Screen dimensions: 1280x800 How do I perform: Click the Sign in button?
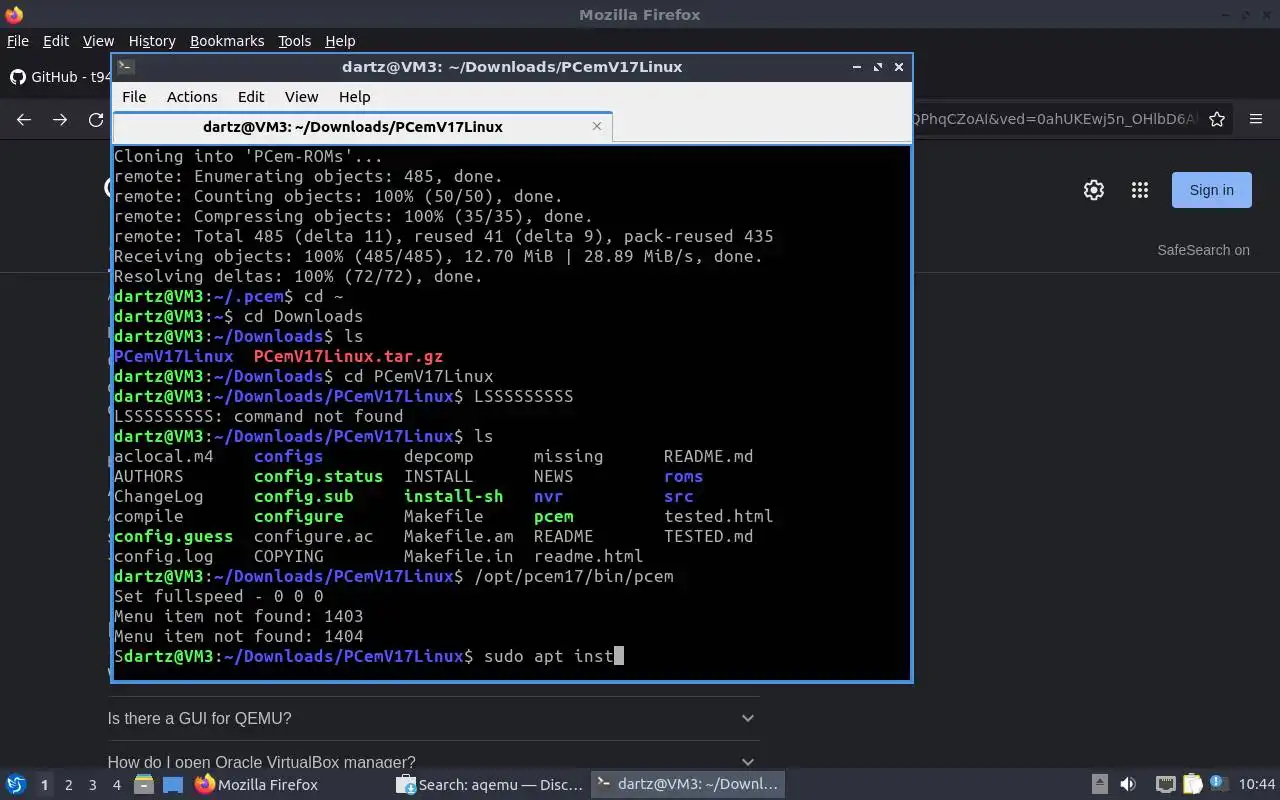(1211, 190)
